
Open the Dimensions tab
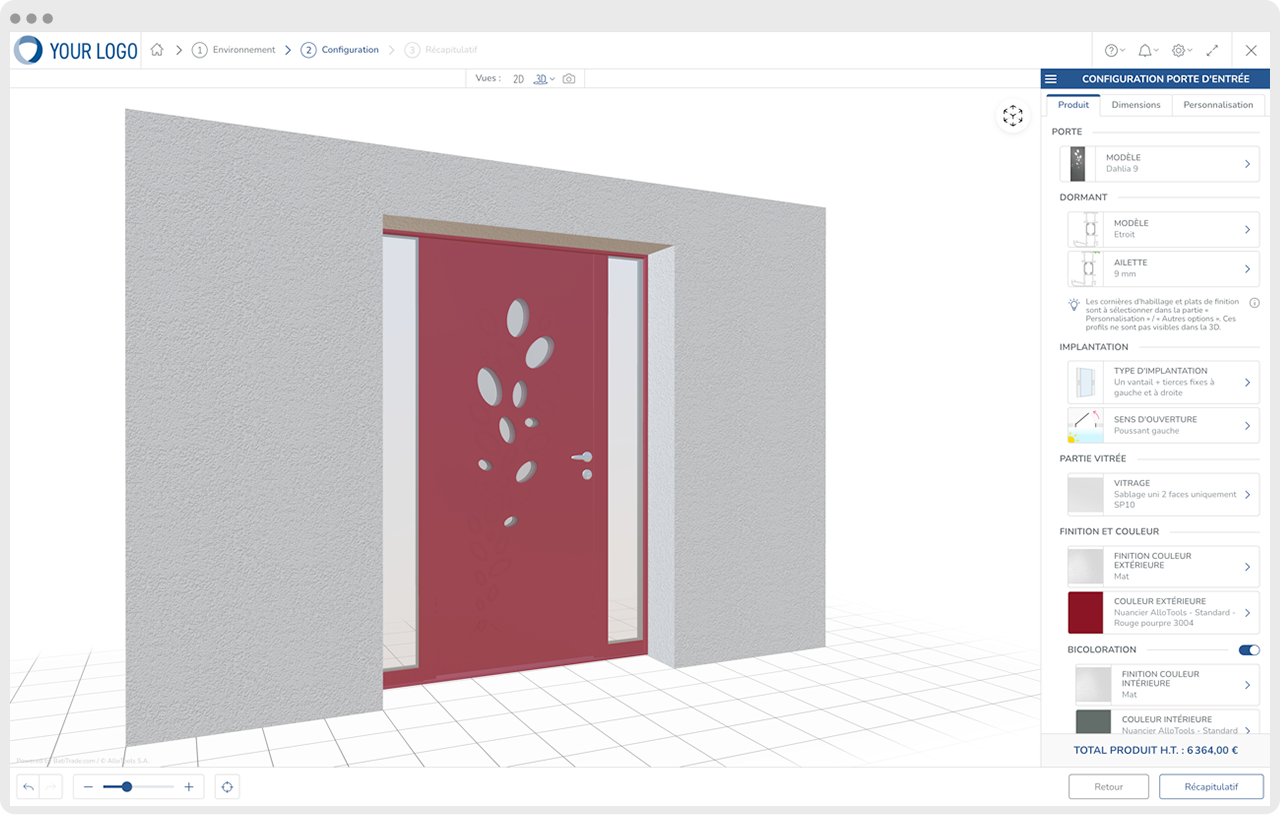tap(1136, 105)
